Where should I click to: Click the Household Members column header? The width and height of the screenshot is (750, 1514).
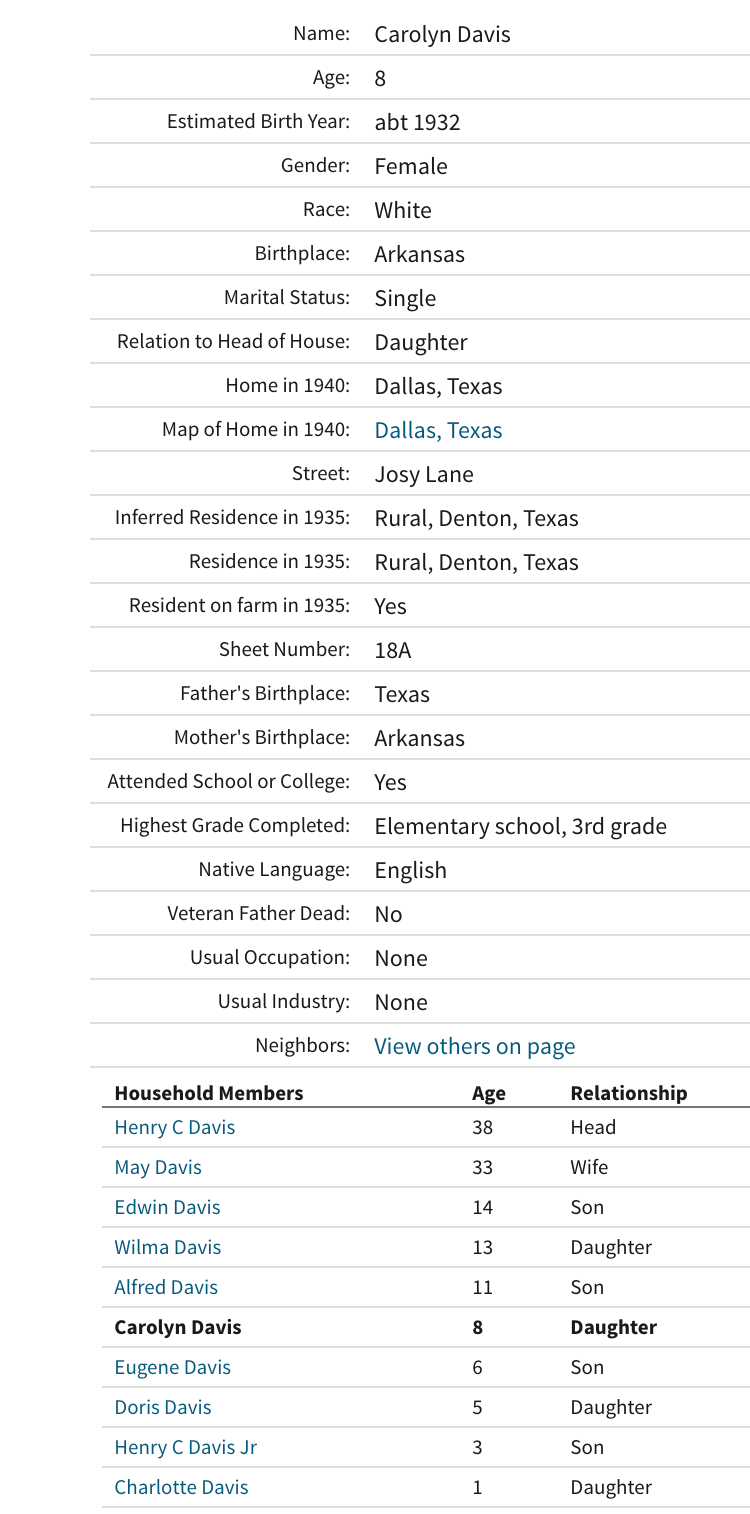coord(209,1093)
